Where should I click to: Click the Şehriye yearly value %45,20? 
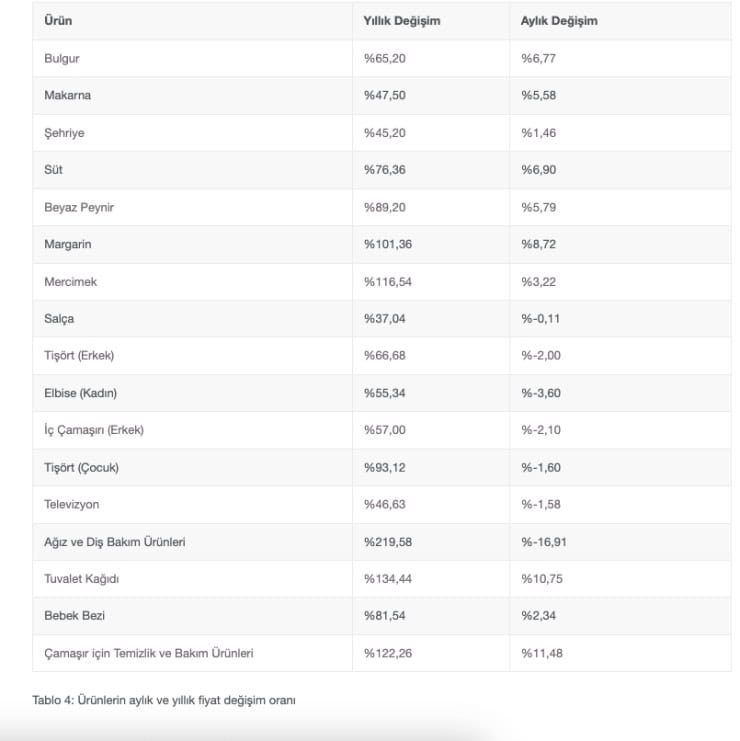coord(384,133)
